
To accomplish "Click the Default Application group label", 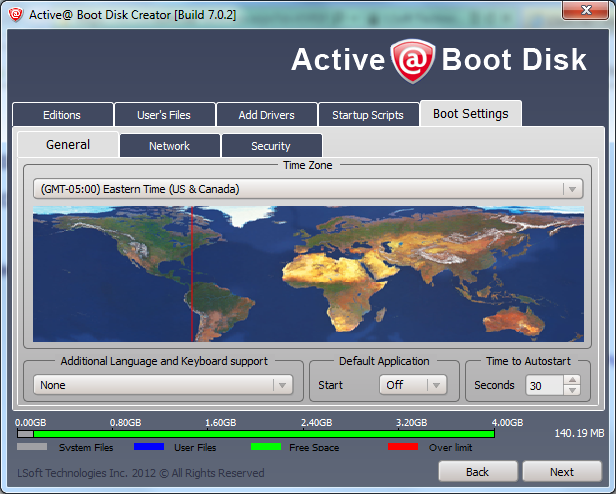I will pos(384,361).
